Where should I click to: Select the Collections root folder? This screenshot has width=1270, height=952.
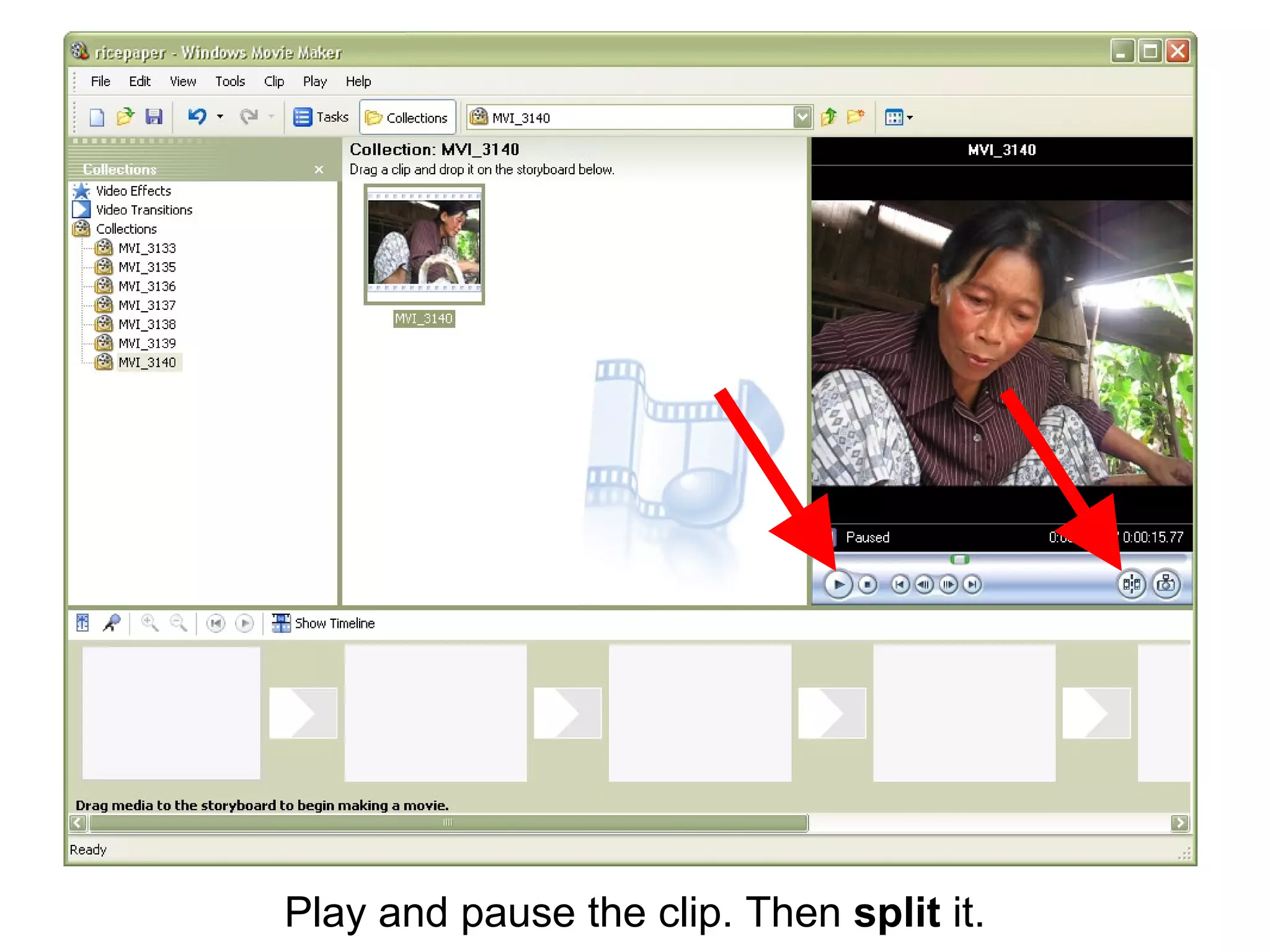(127, 229)
